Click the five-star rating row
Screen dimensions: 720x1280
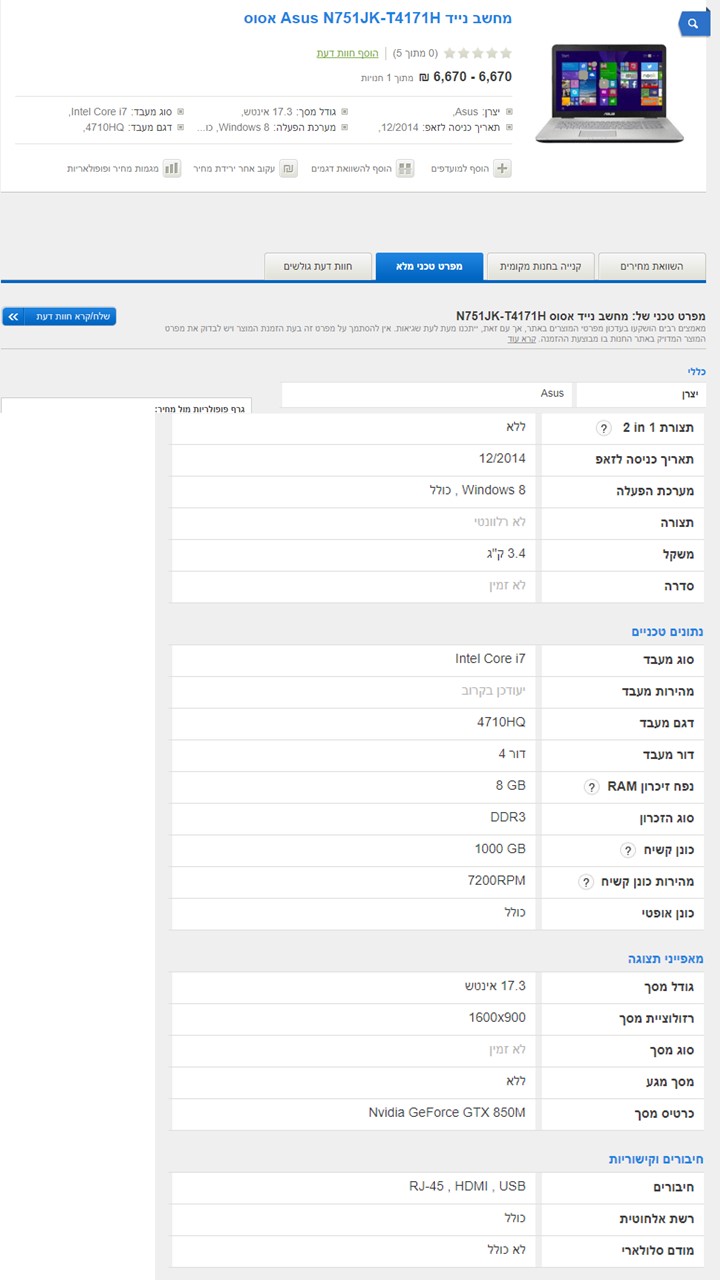478,53
